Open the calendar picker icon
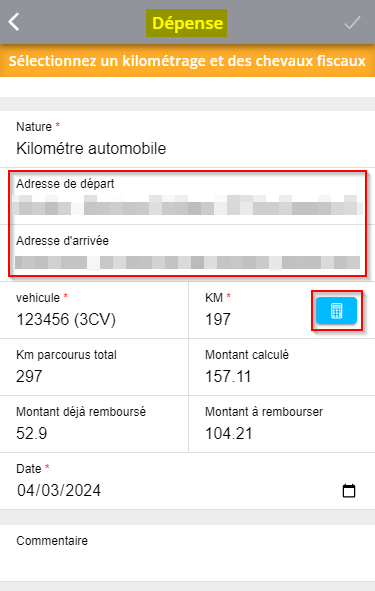The image size is (375, 591). pyautogui.click(x=349, y=491)
